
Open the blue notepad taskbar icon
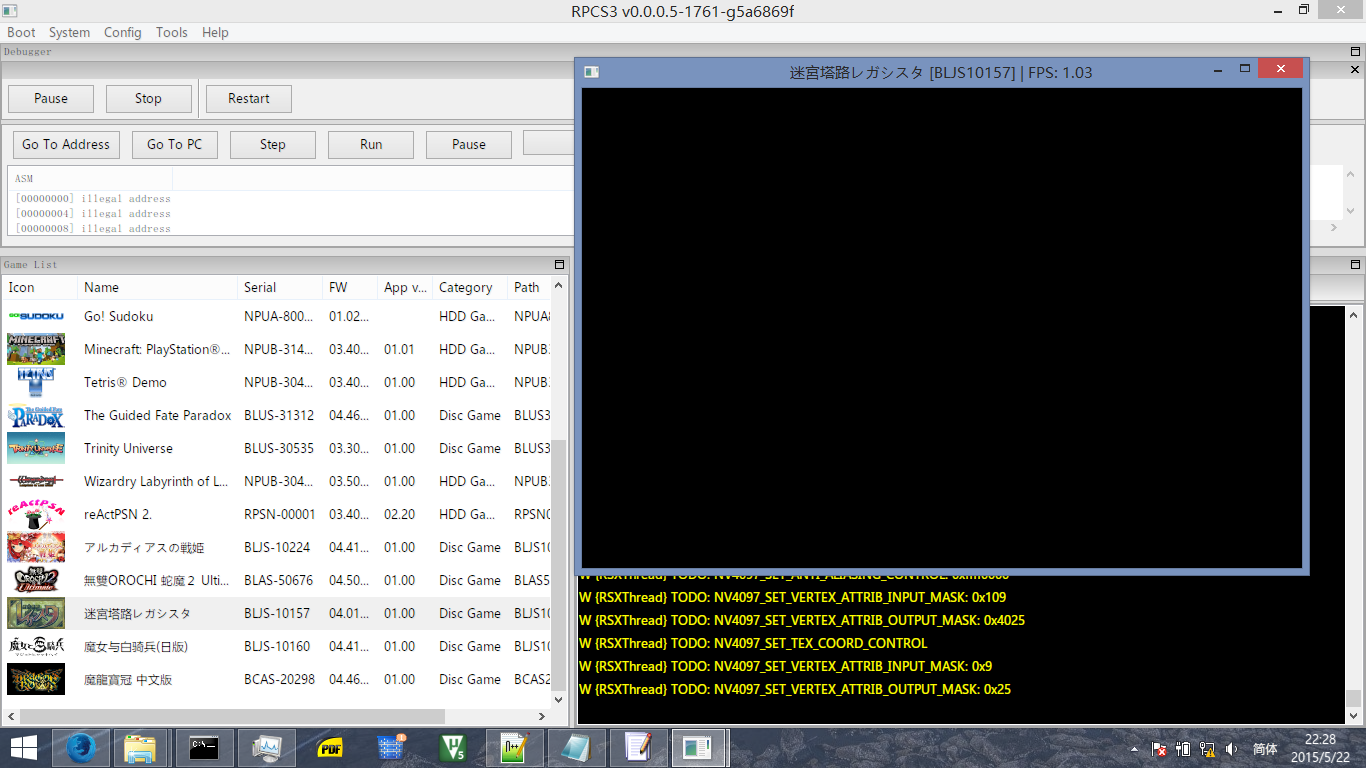point(577,748)
